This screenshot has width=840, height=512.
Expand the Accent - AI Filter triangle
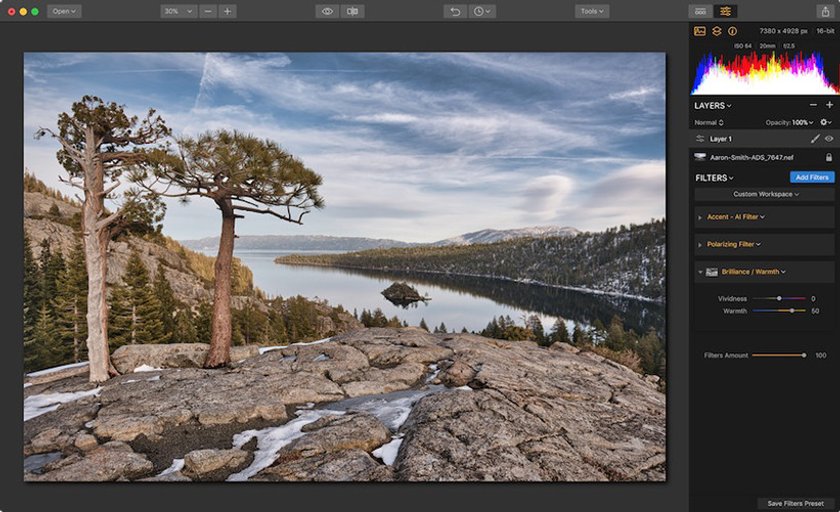tap(700, 217)
